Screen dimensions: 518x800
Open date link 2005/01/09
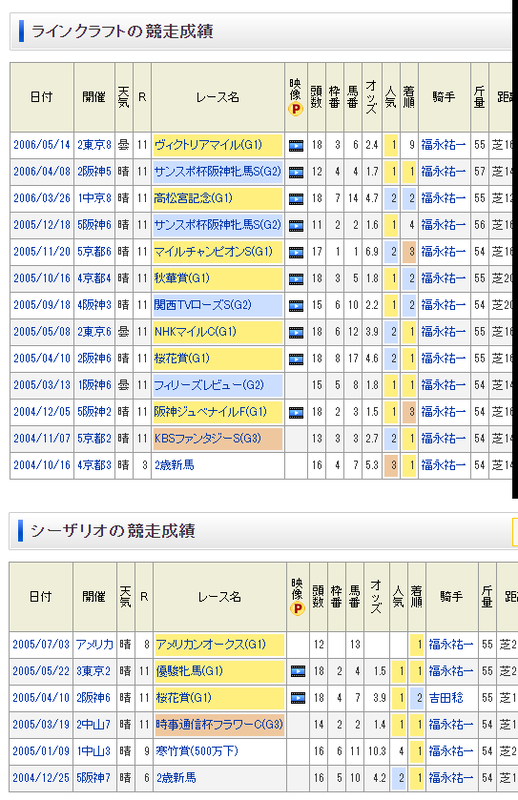[41, 751]
